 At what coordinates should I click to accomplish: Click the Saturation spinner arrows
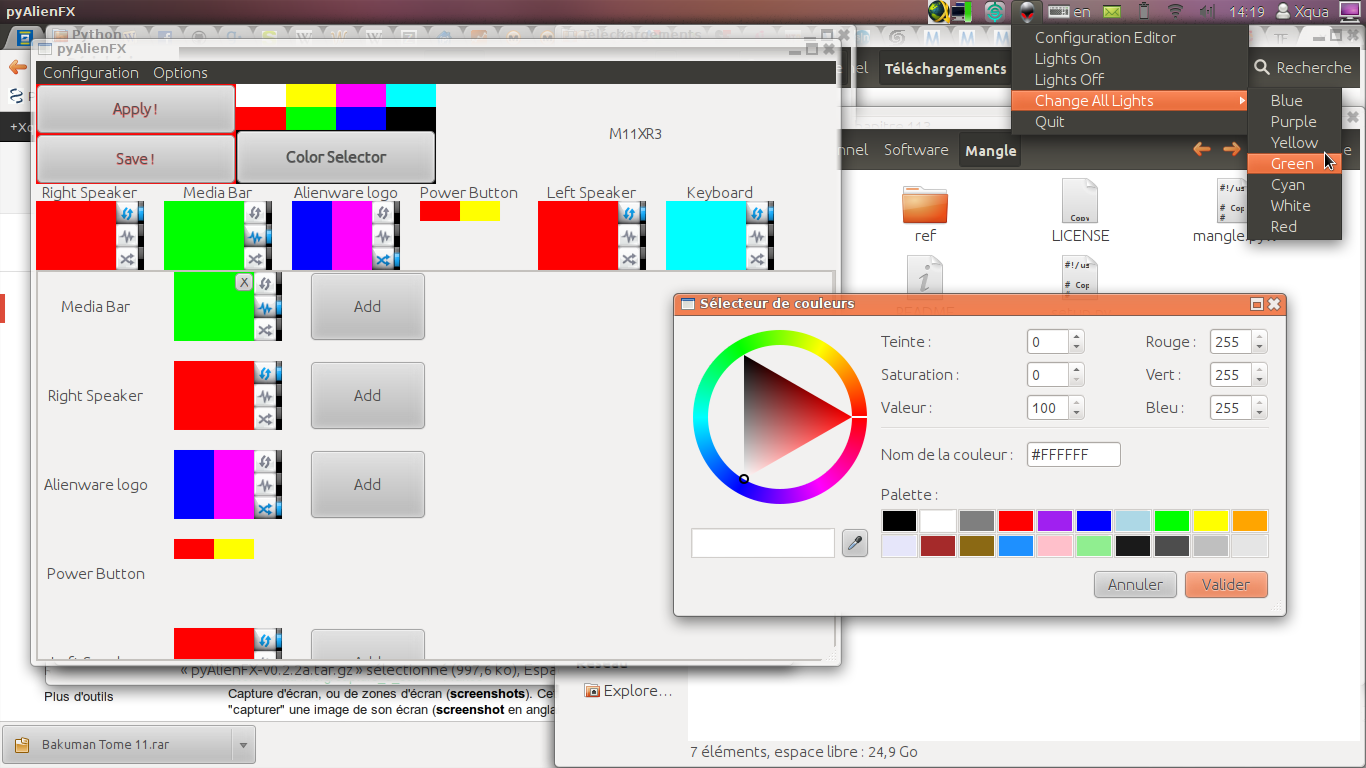coord(1076,375)
